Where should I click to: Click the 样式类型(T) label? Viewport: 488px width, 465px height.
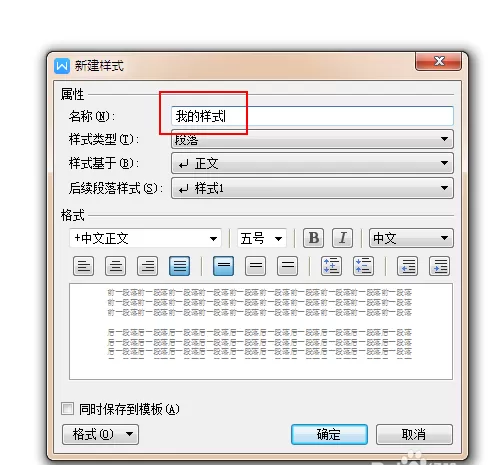104,139
